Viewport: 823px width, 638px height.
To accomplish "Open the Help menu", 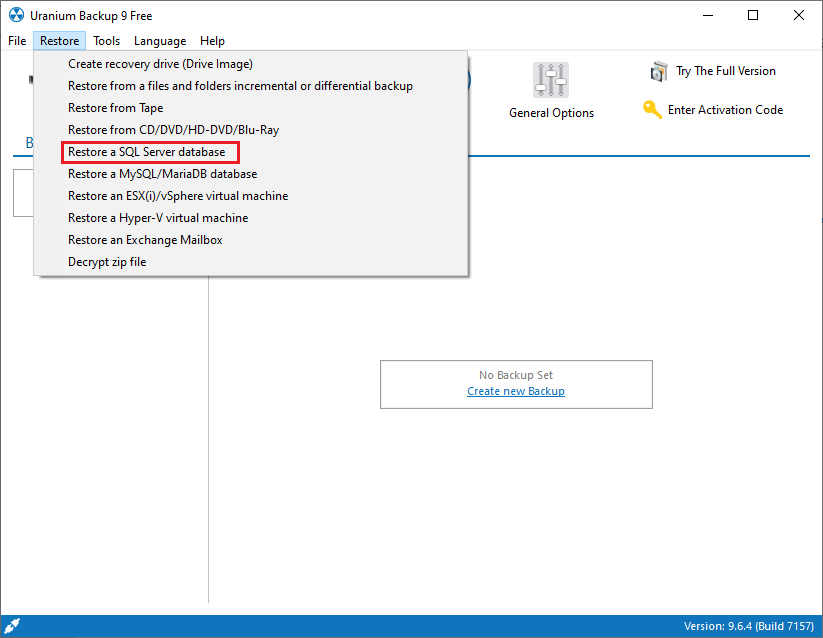I will (x=212, y=41).
